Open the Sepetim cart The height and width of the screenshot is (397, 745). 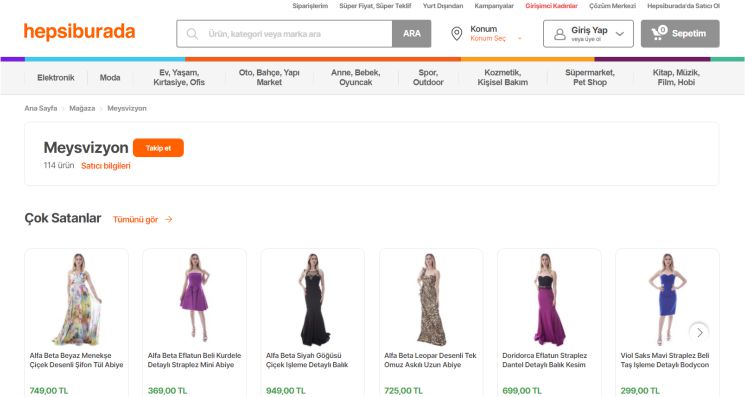click(x=680, y=34)
